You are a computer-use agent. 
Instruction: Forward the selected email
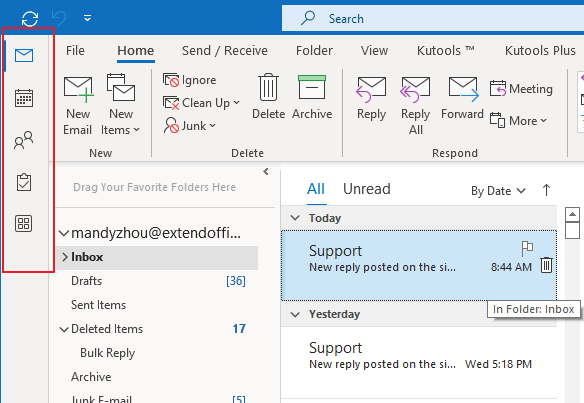(x=463, y=99)
